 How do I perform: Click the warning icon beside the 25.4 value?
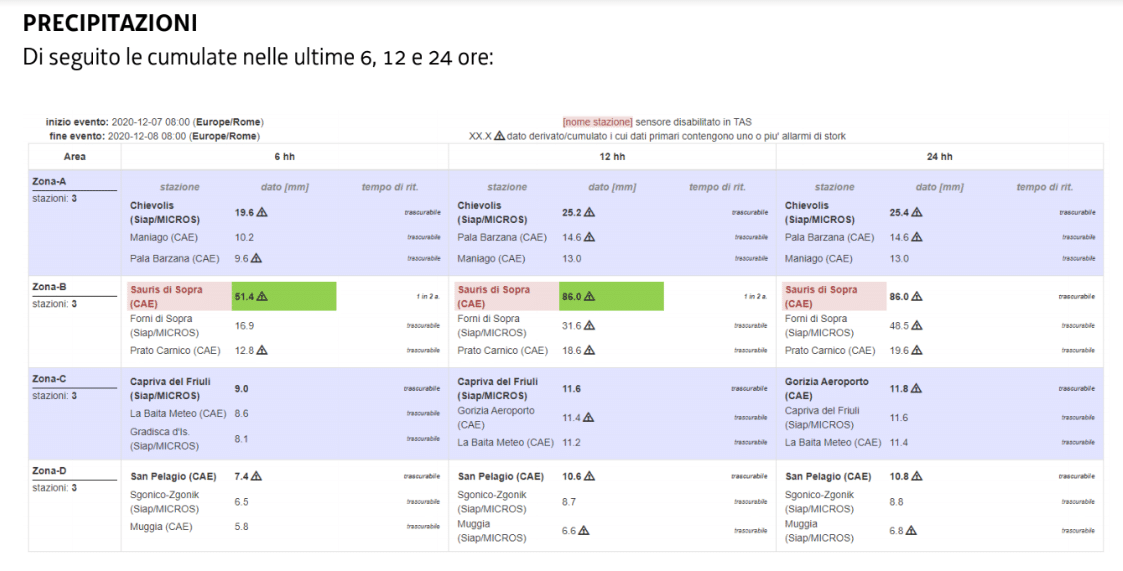point(917,212)
